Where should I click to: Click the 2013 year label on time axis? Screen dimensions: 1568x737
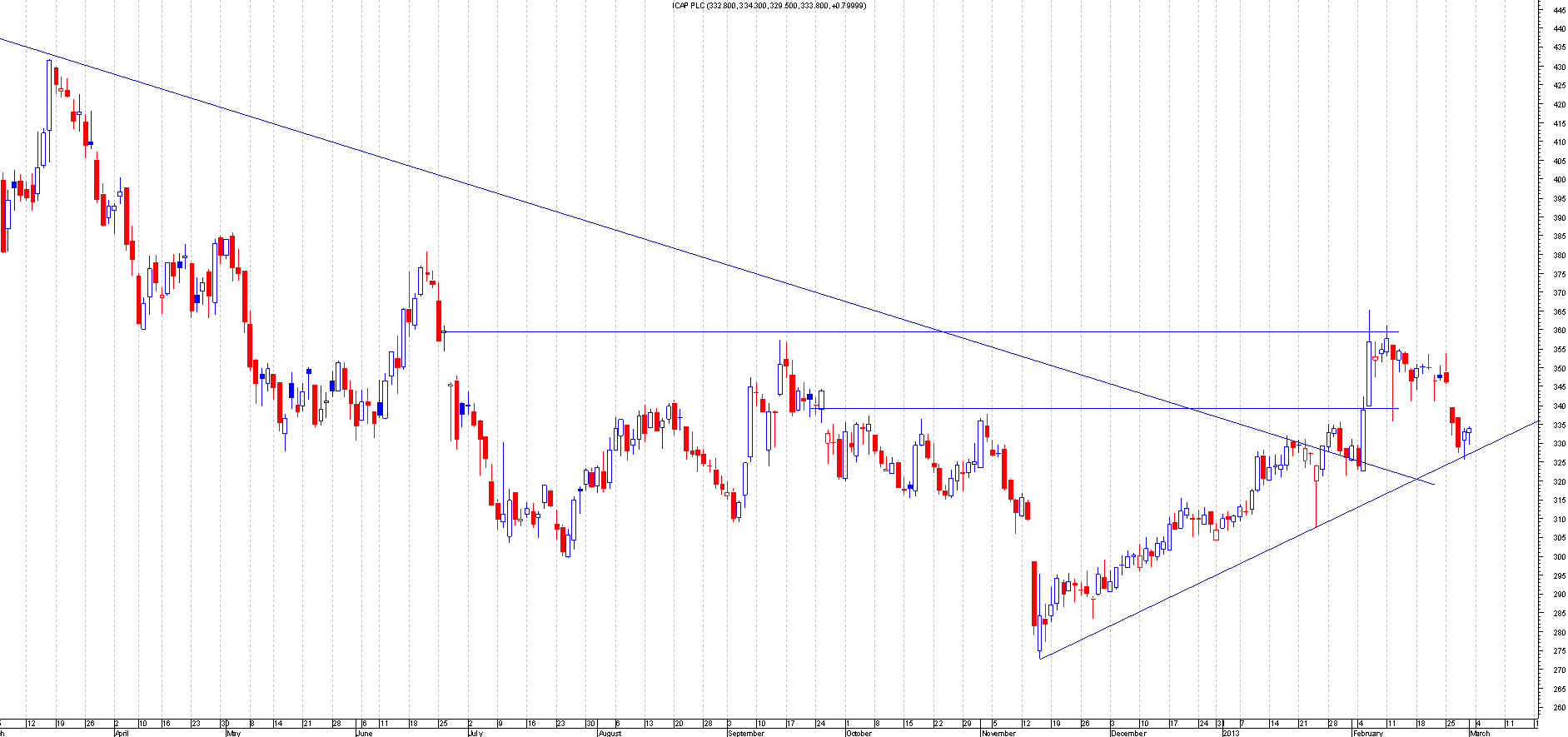click(1232, 733)
